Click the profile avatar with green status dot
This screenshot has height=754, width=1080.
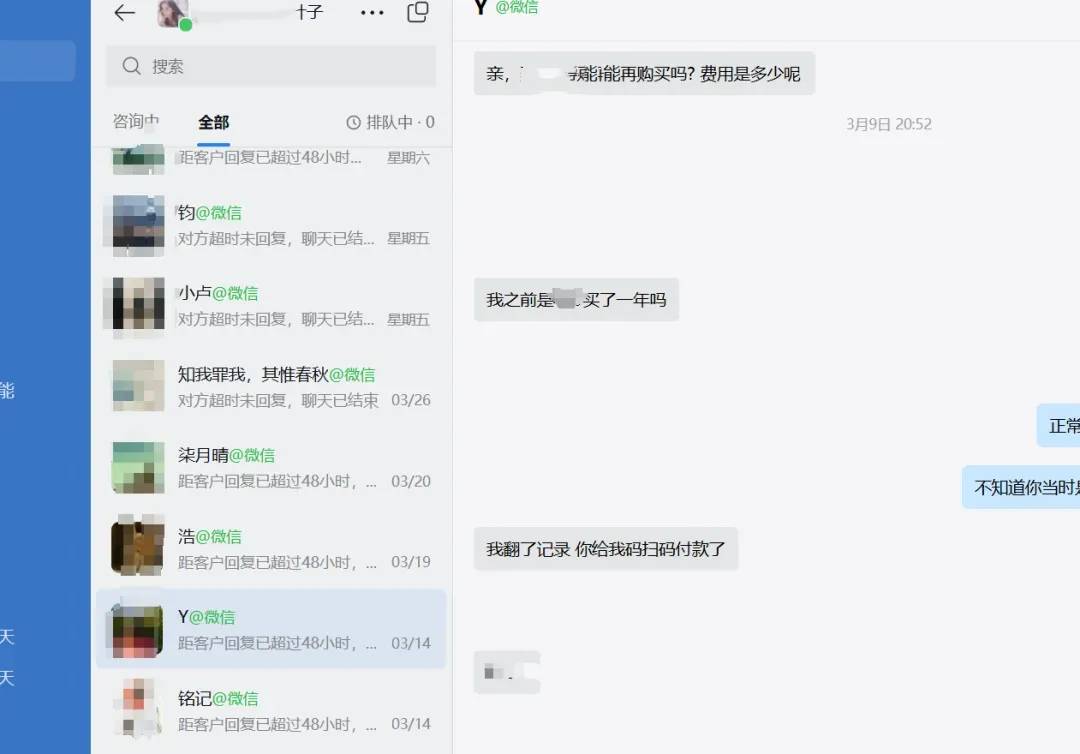click(174, 14)
